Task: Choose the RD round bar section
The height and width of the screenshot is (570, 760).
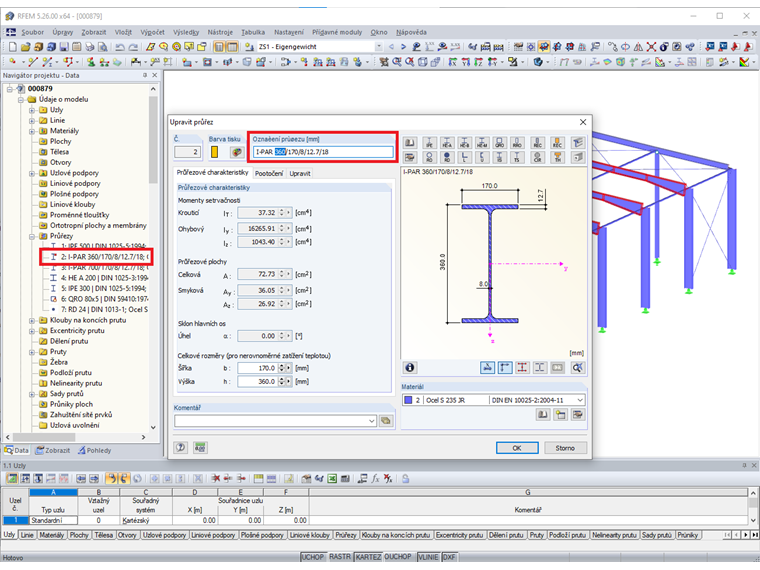Action: coord(447,157)
